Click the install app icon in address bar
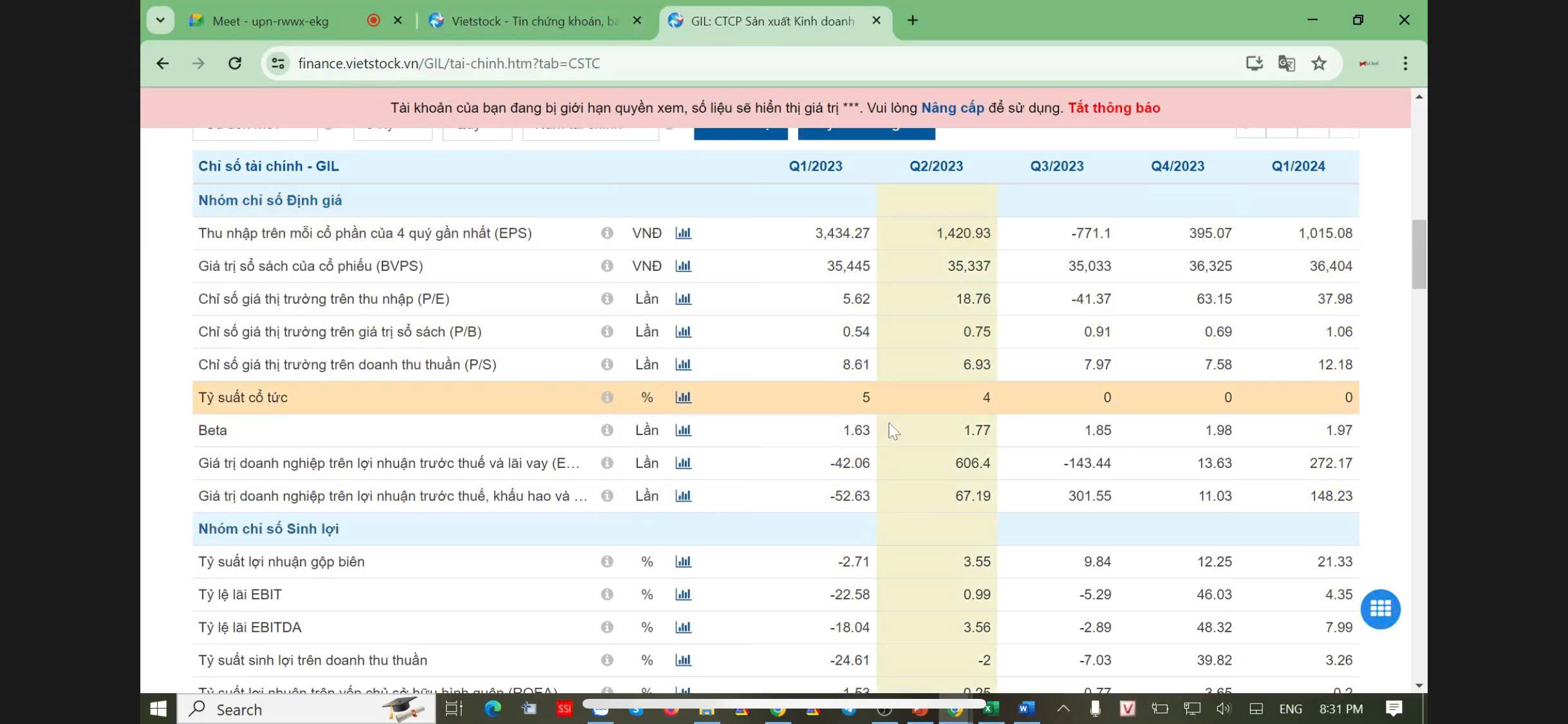 1254,63
